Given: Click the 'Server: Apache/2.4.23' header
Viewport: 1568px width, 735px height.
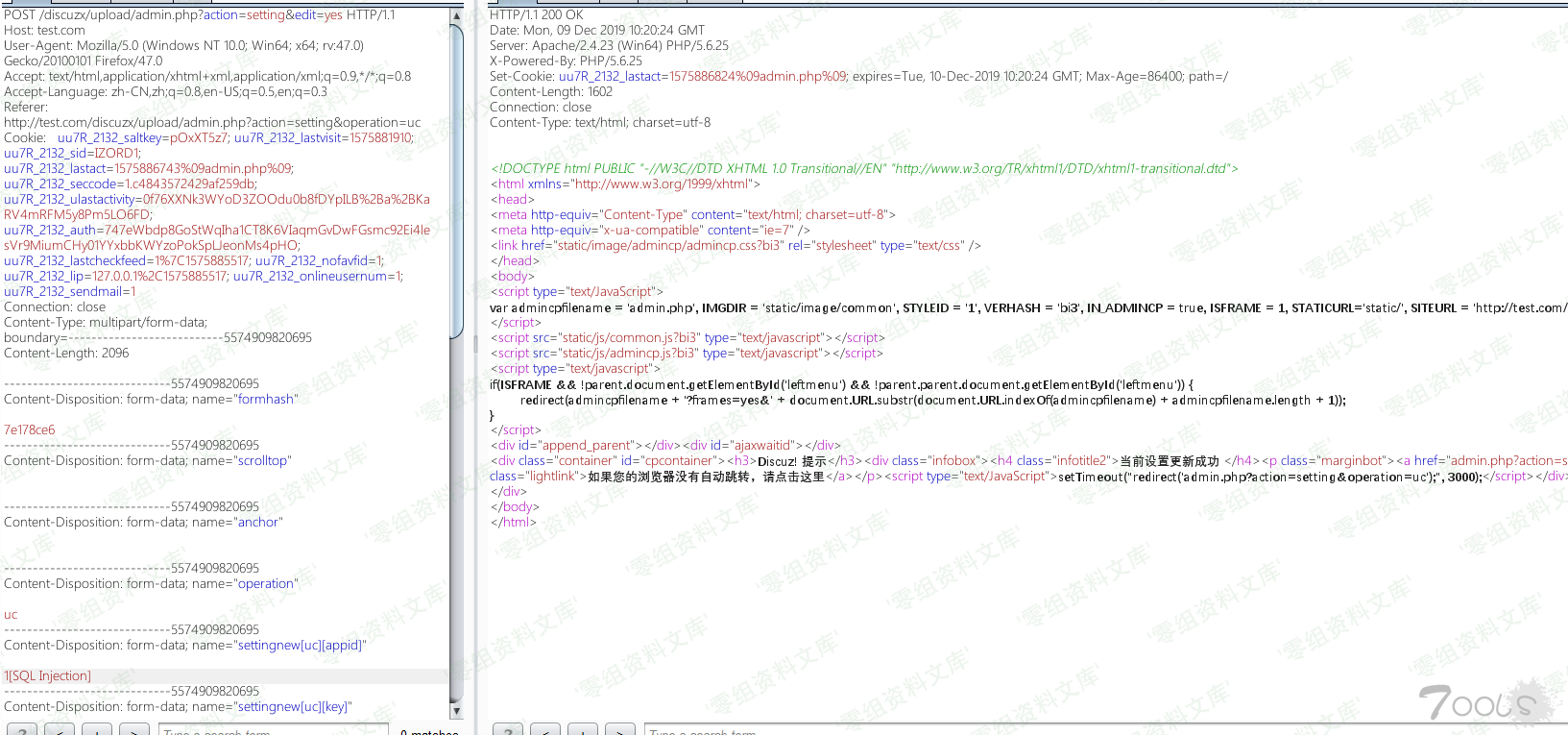Looking at the screenshot, I should coord(609,45).
